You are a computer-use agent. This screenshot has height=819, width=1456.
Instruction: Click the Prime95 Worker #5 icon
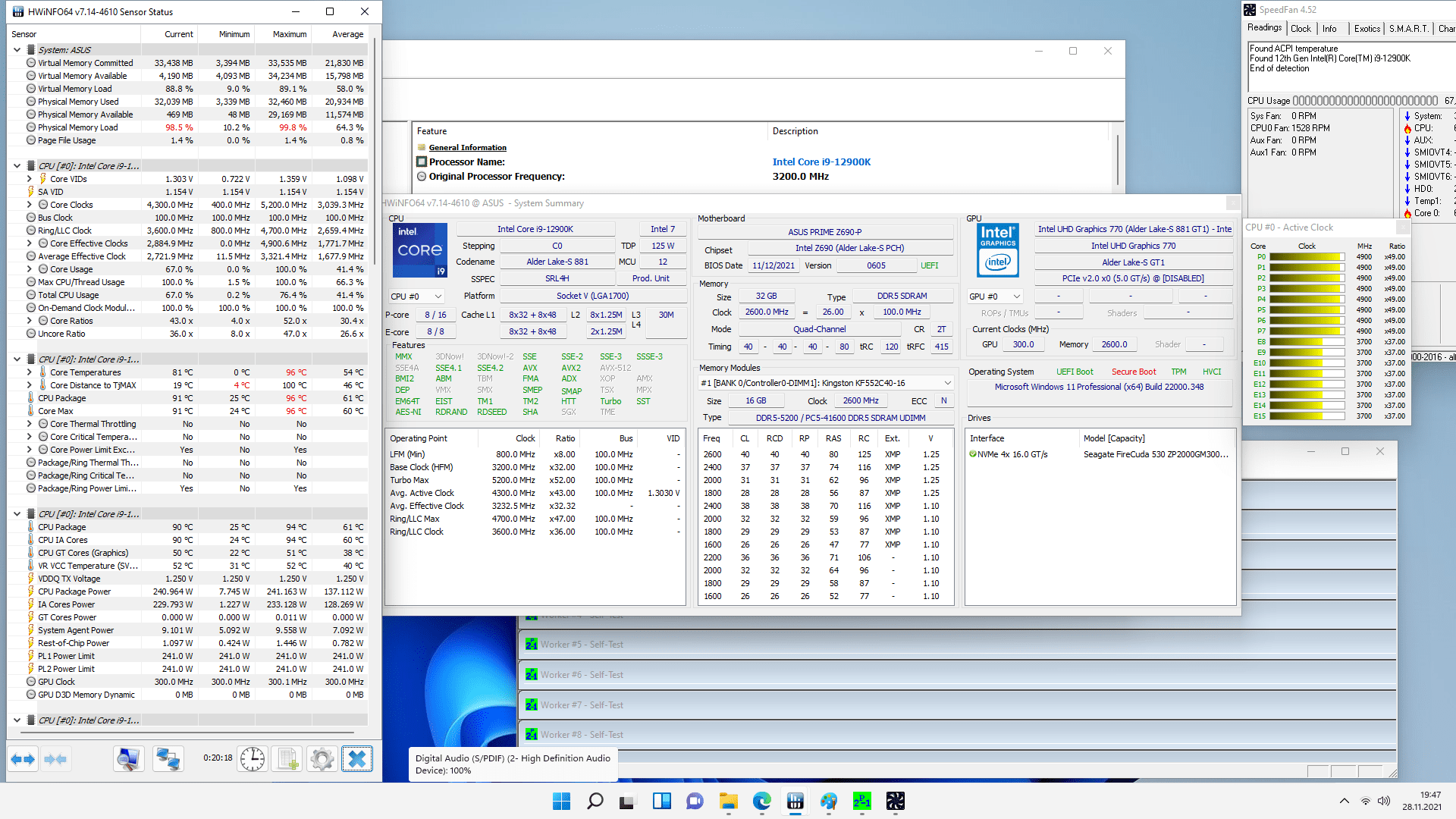tap(532, 645)
